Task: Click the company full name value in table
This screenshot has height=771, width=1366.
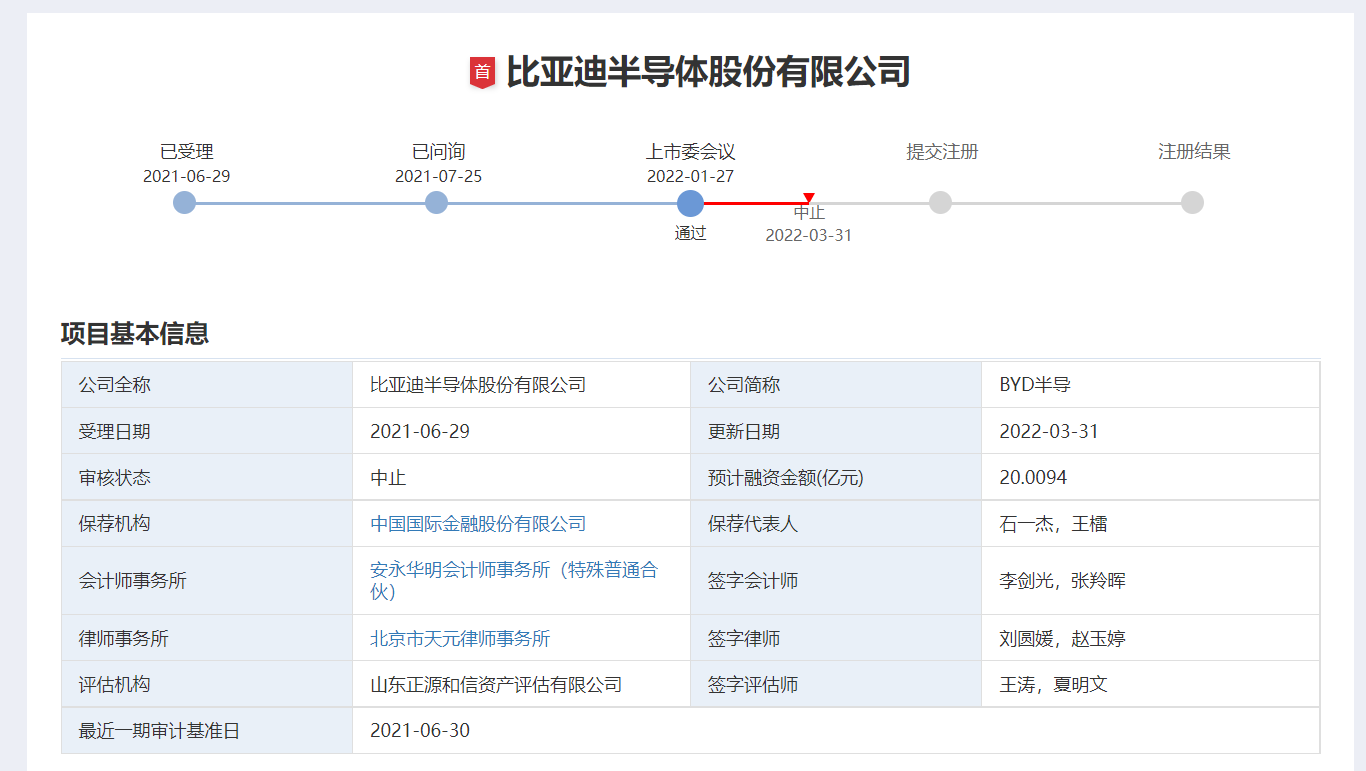Action: (478, 385)
